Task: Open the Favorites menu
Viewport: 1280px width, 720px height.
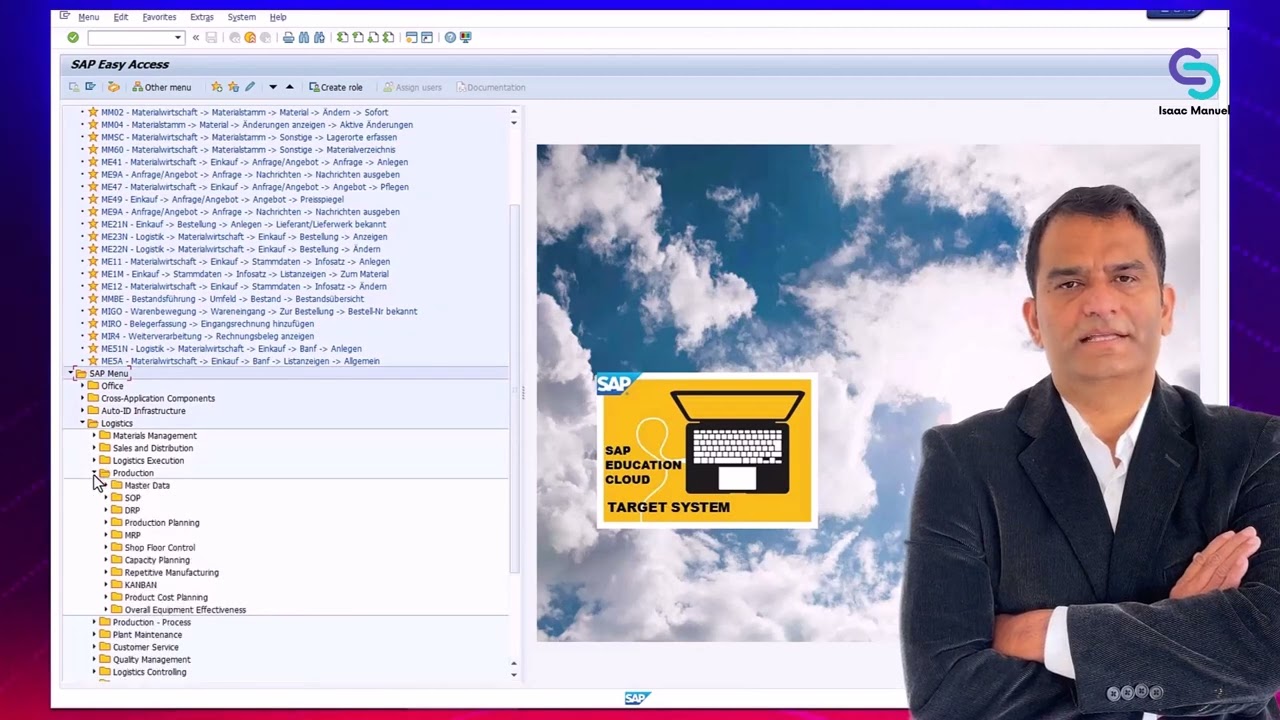Action: pos(159,17)
